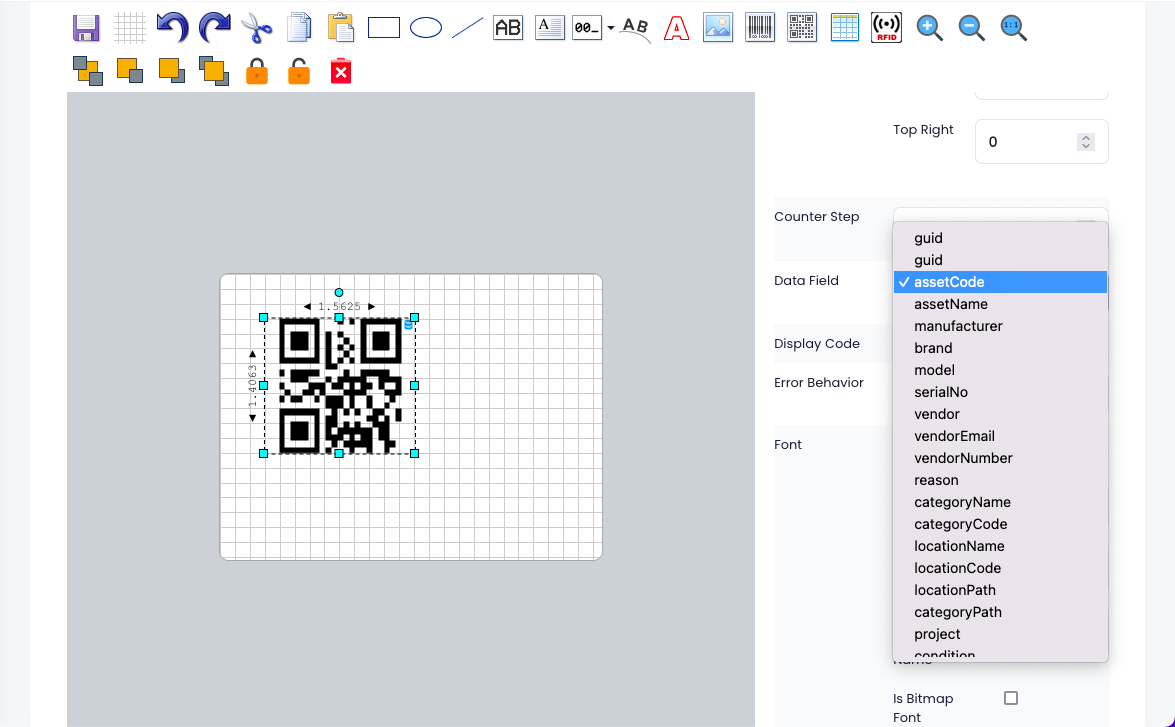Insert an image with picture tool
Image resolution: width=1175 pixels, height=727 pixels.
point(718,28)
